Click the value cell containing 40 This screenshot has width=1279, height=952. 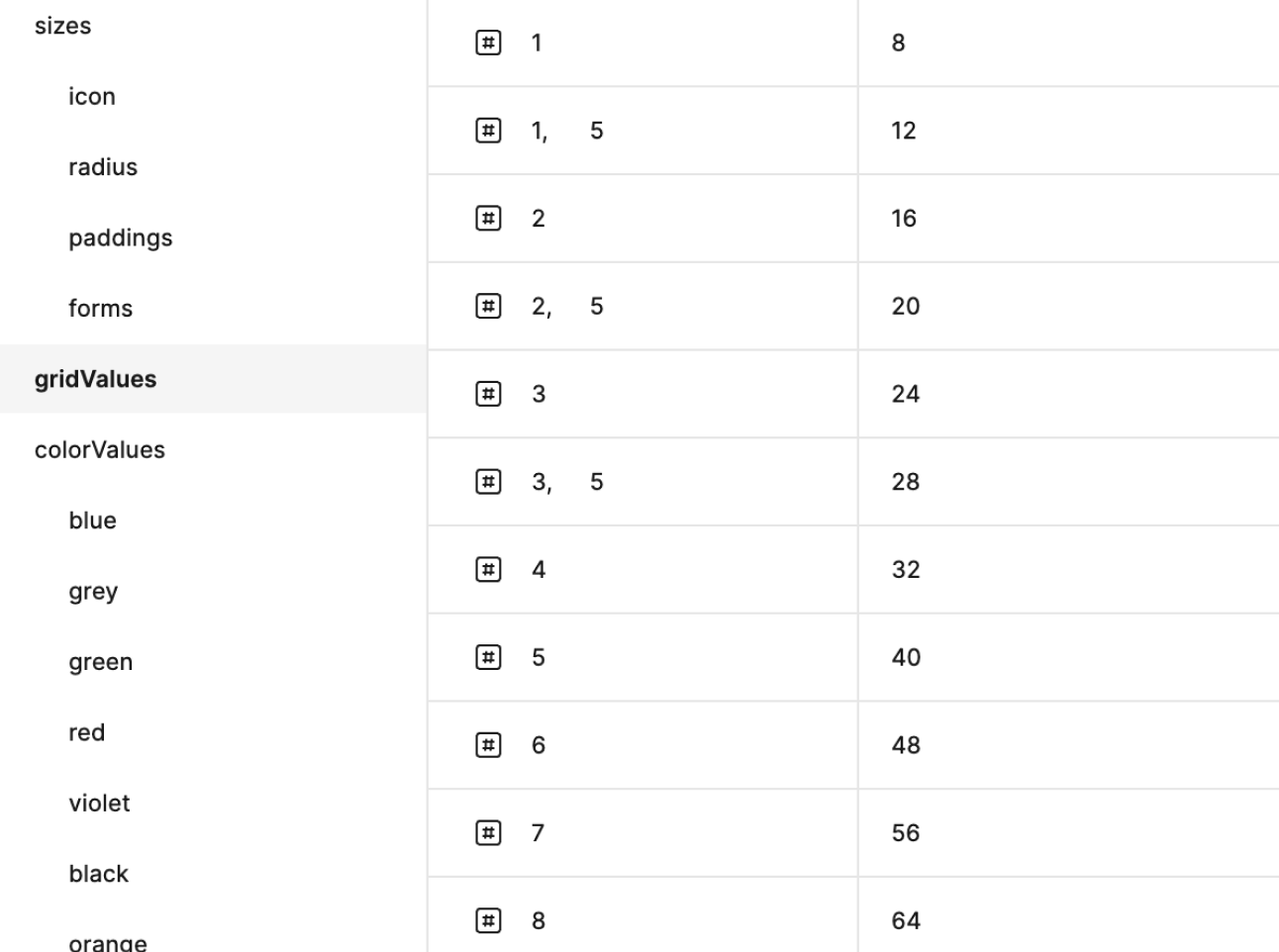point(906,657)
